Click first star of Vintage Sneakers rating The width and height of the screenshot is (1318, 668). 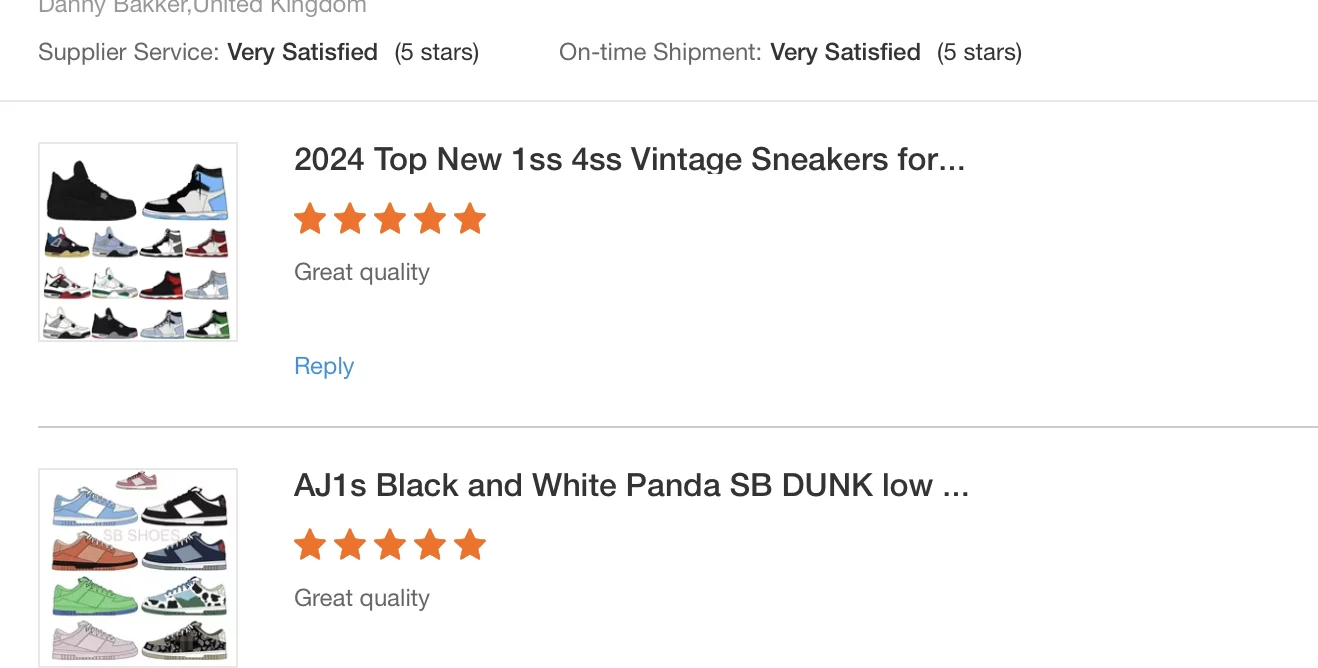click(x=310, y=219)
